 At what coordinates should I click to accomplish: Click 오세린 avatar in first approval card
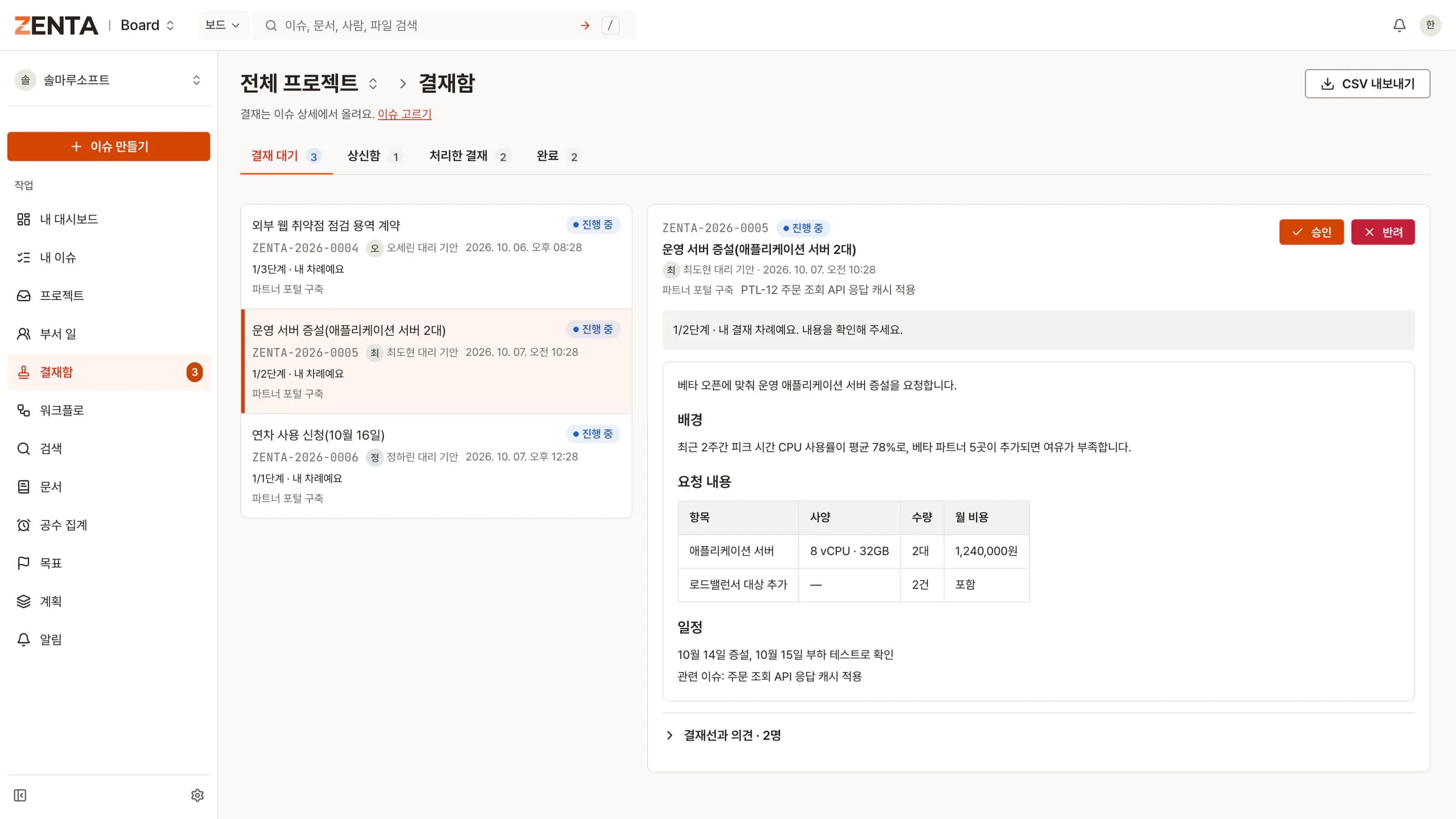point(374,248)
